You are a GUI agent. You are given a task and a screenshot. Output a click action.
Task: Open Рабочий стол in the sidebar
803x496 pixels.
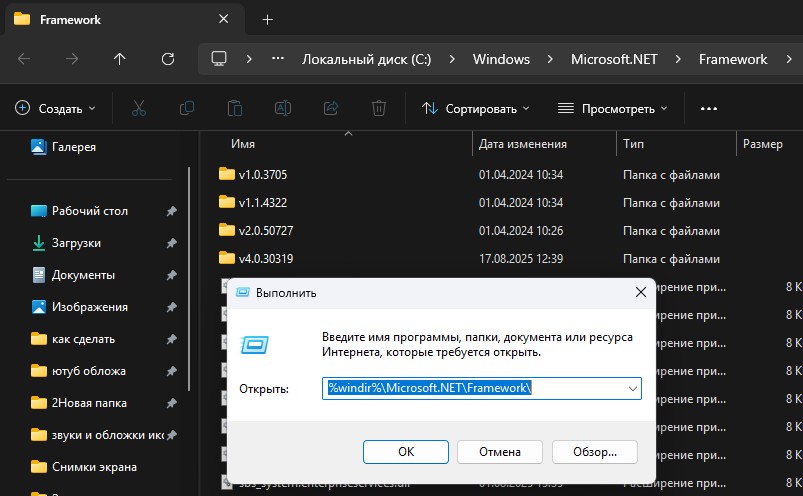pos(90,211)
